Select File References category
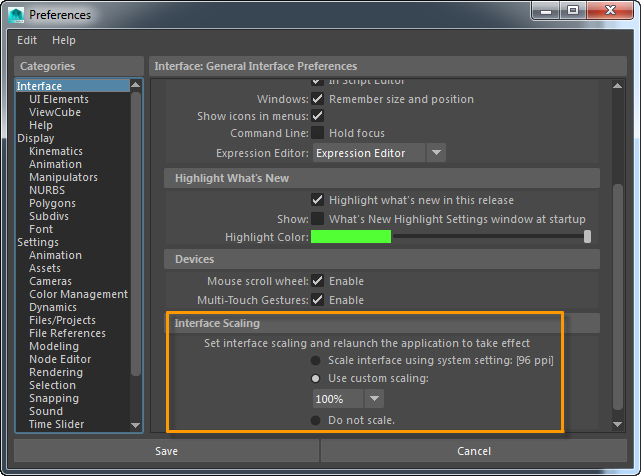 [67, 333]
